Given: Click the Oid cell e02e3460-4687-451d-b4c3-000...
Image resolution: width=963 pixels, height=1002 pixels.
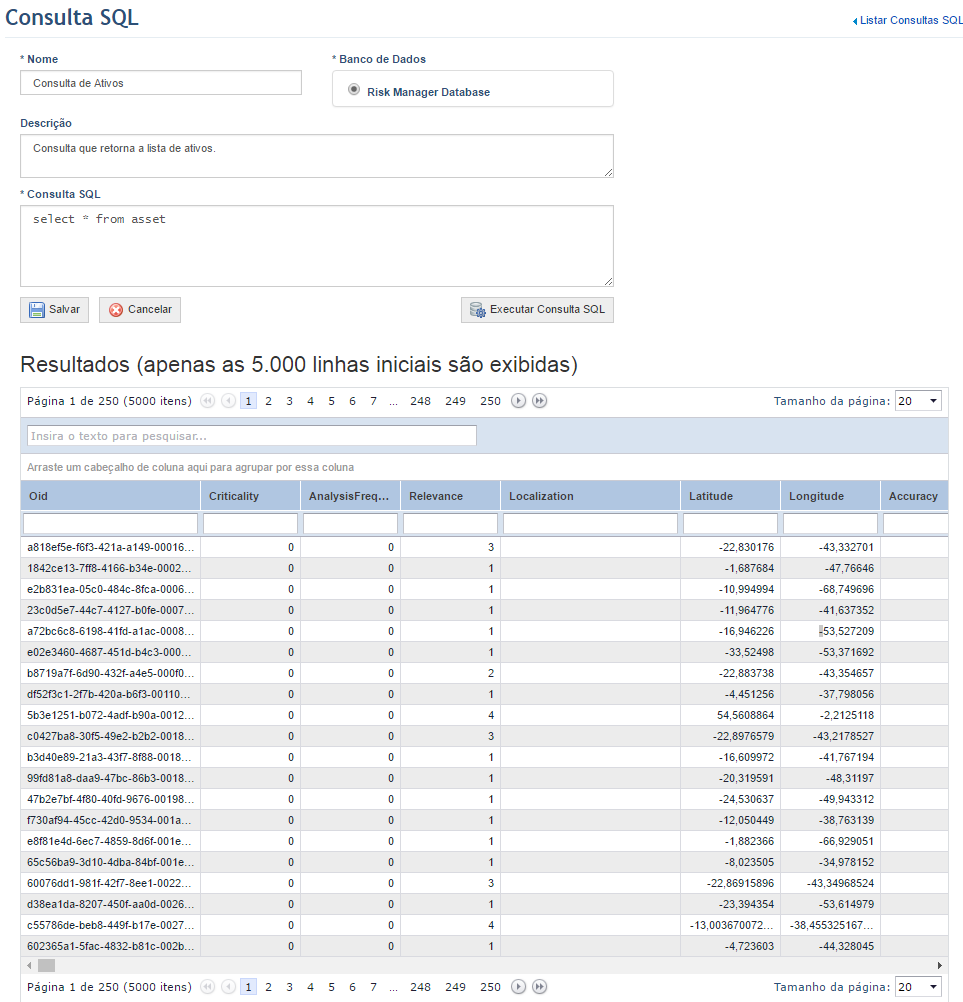Looking at the screenshot, I should [111, 652].
